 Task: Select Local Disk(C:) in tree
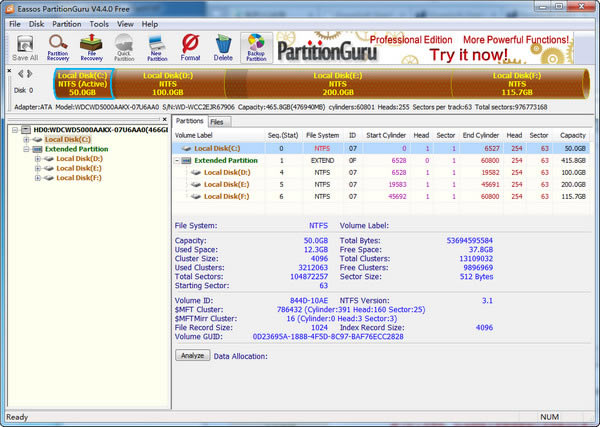[68, 140]
